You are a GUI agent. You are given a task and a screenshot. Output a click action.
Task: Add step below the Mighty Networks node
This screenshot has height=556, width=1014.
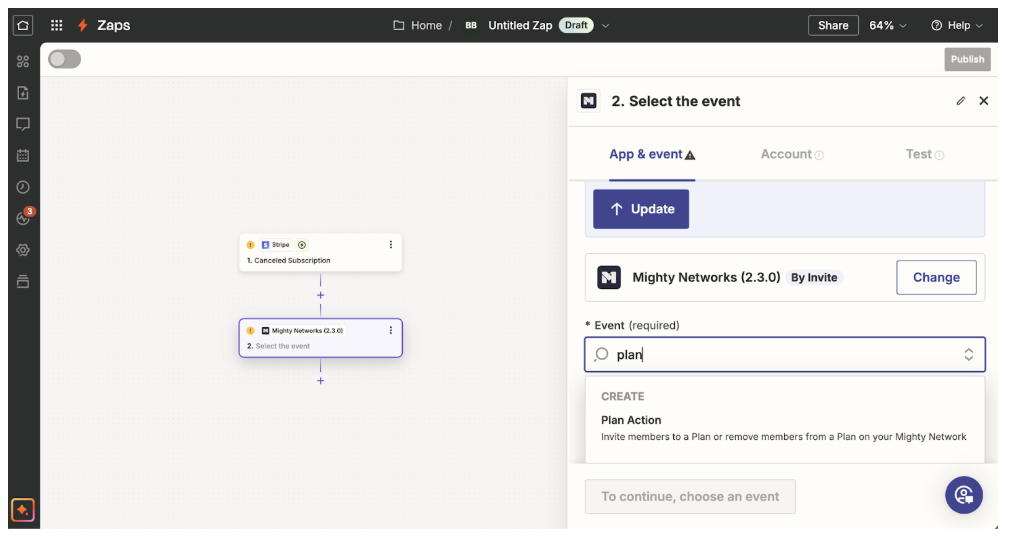pos(321,381)
